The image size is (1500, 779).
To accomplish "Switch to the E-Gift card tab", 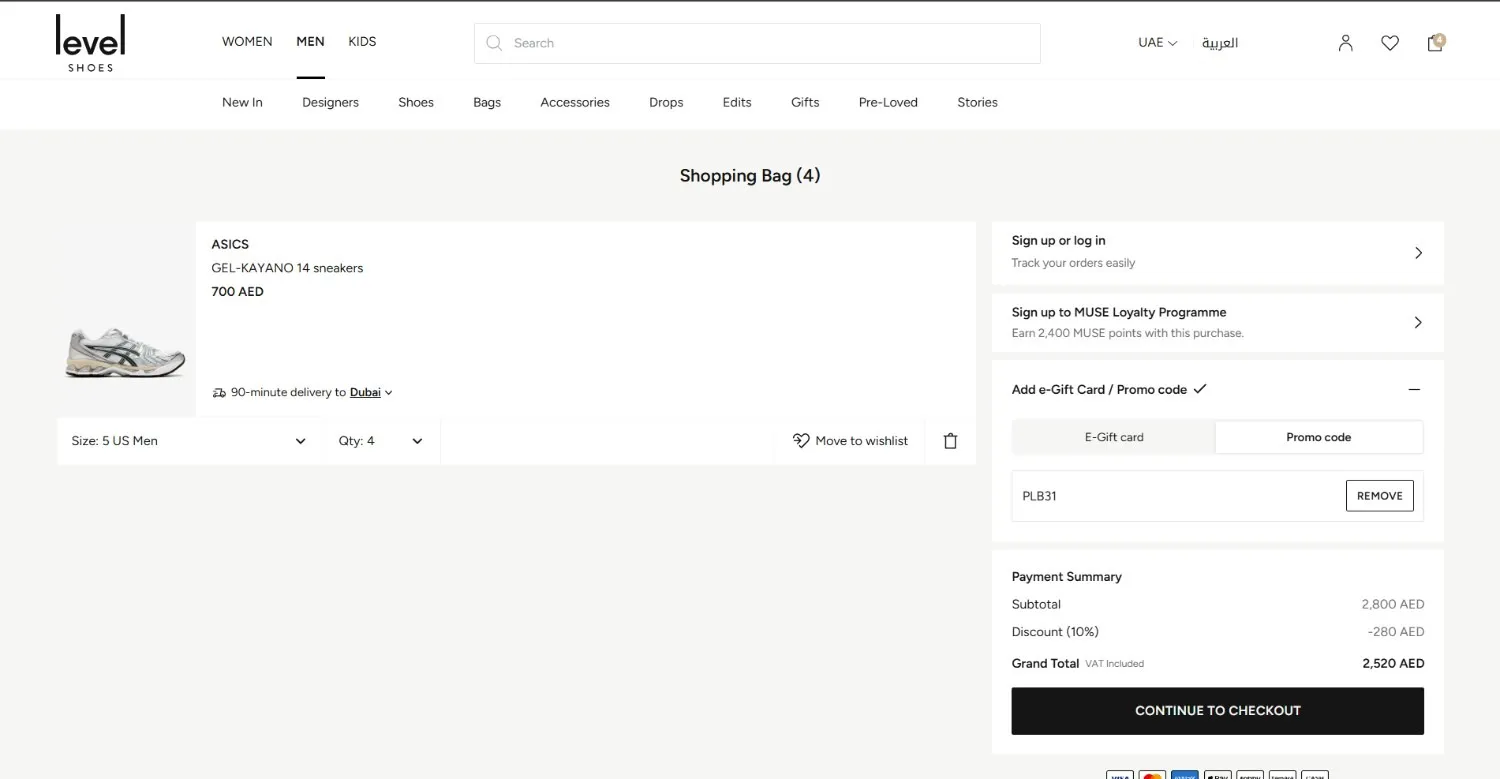I will coord(1114,437).
